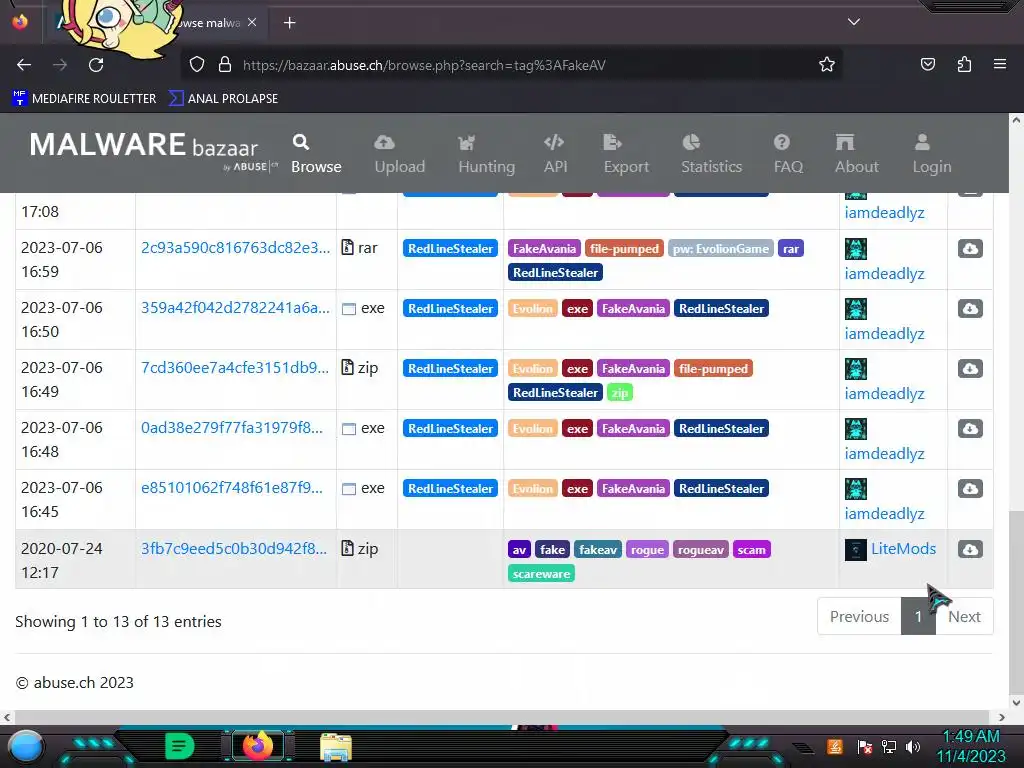Select the rar tag in 16:59 row
Viewport: 1024px width, 768px height.
tap(790, 248)
